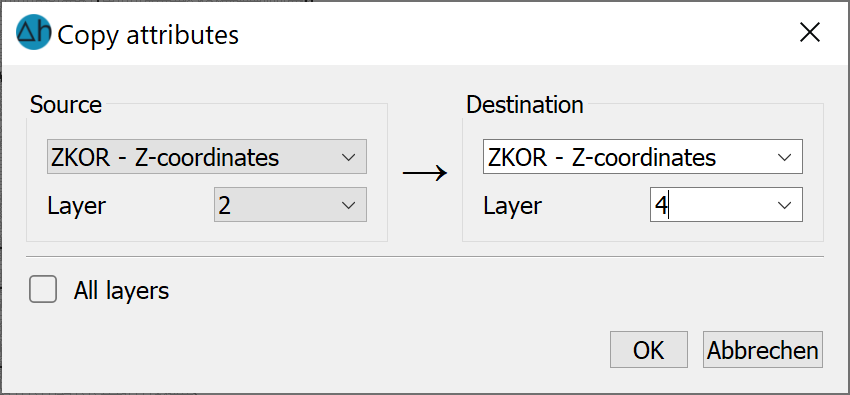
Task: Click the Δh application icon in title bar
Action: 34,33
